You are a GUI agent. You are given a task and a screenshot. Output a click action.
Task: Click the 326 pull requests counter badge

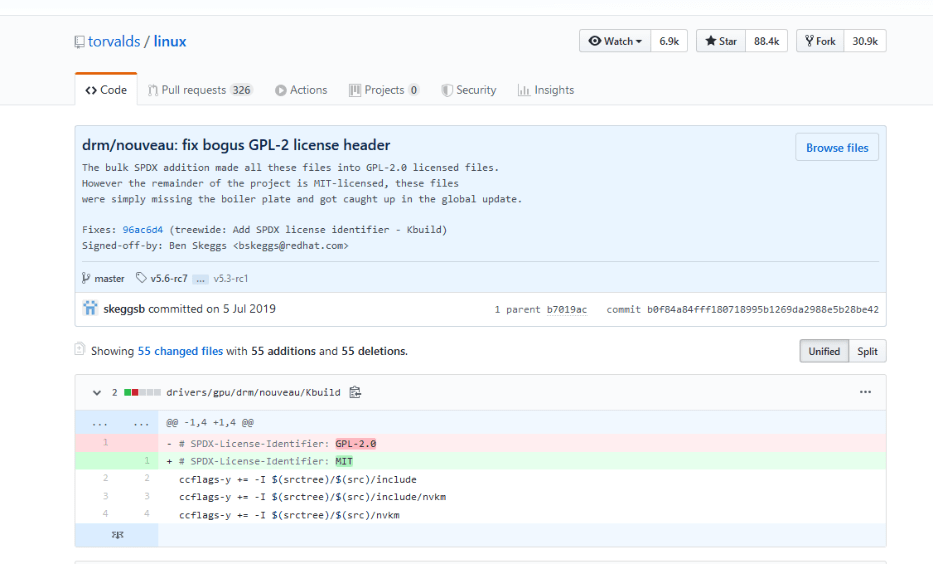tap(242, 90)
